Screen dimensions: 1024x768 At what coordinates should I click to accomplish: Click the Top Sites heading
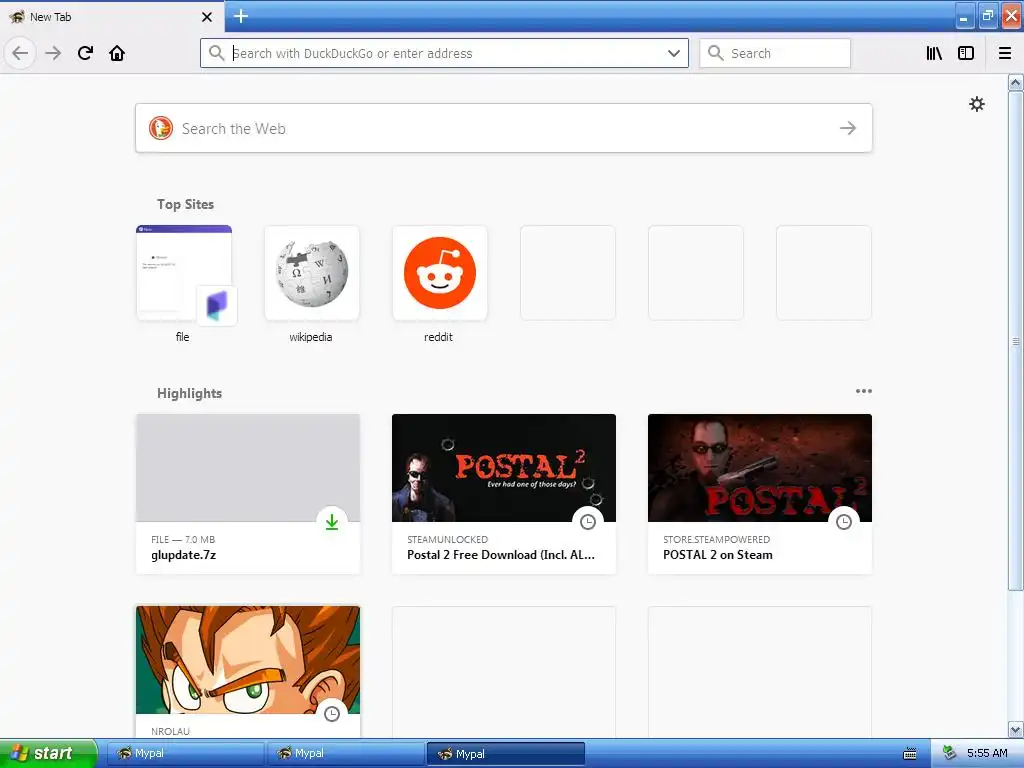185,204
